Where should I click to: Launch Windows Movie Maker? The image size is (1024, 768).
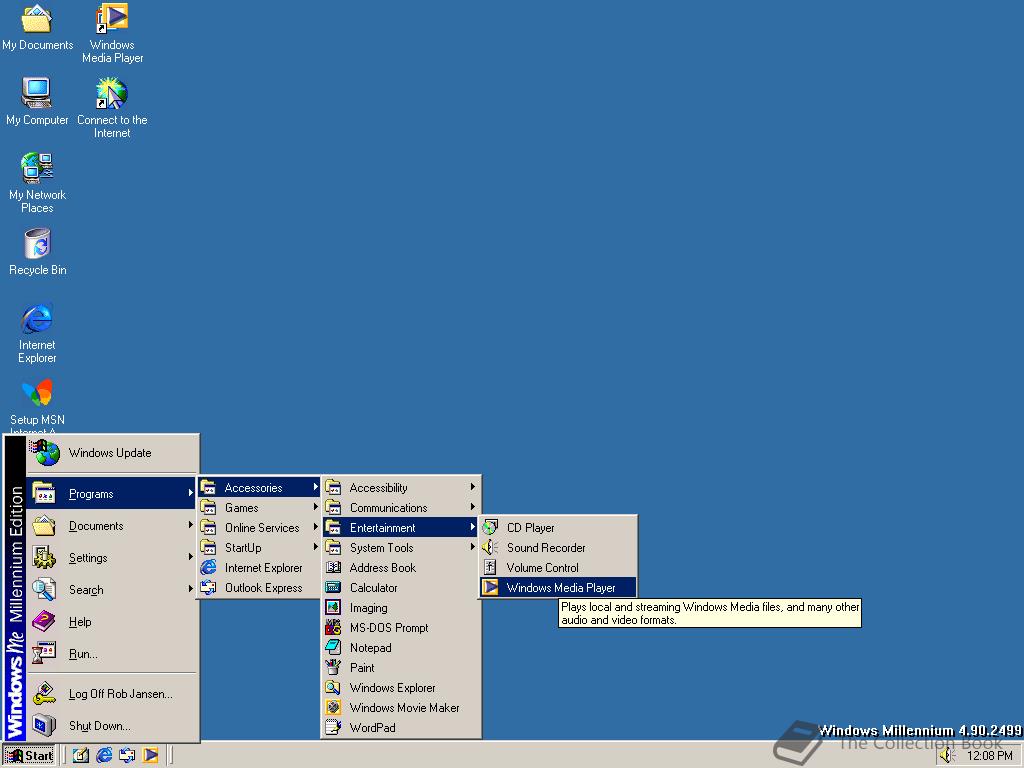[x=401, y=708]
